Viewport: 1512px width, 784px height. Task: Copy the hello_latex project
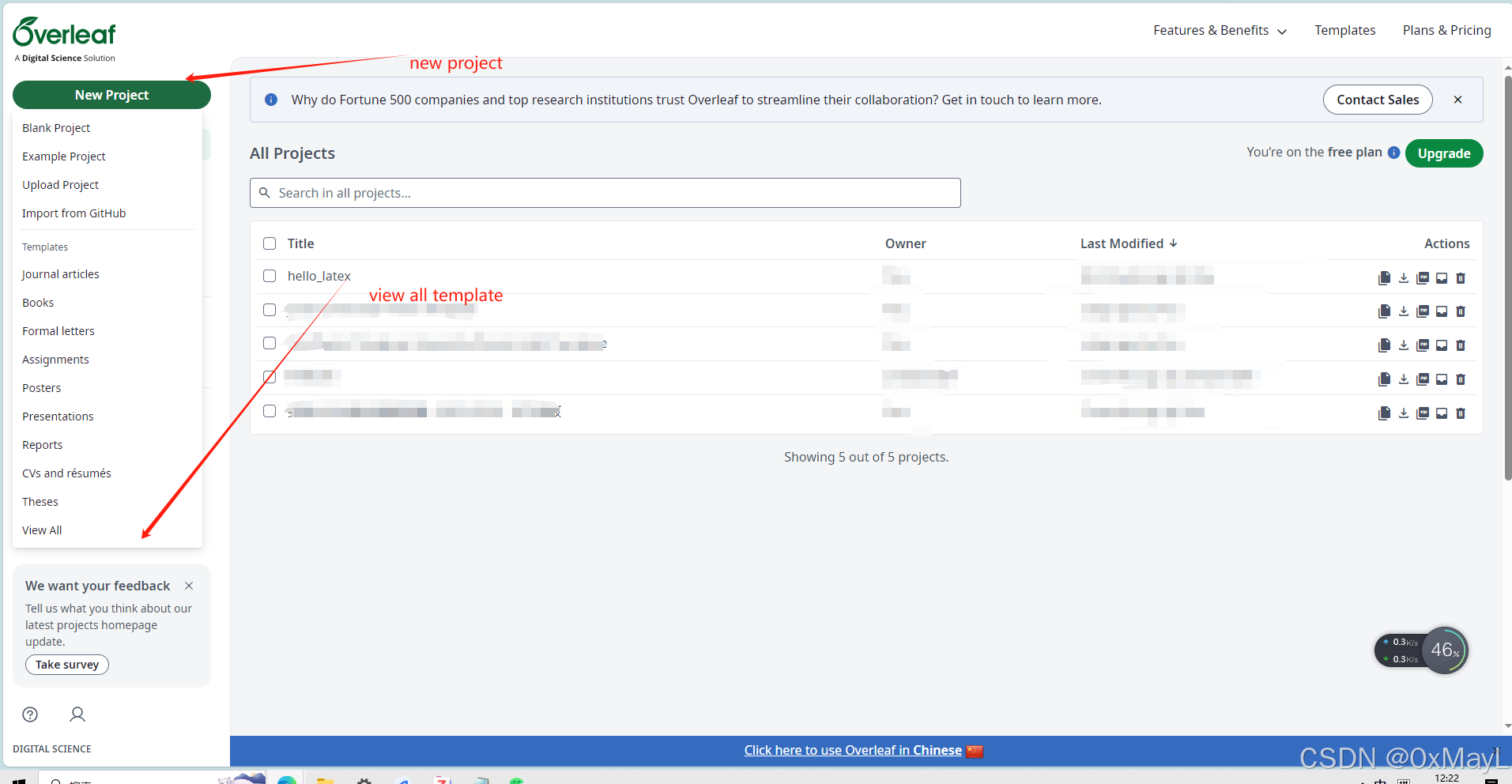pos(1384,278)
